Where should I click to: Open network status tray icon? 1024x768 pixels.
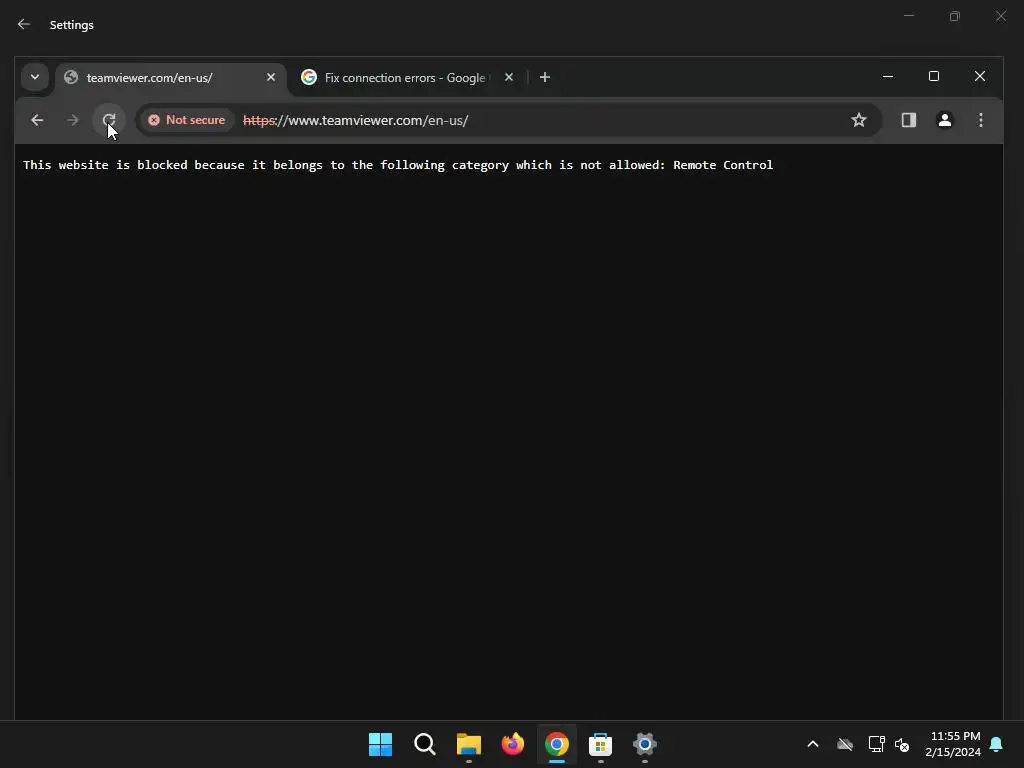876,744
